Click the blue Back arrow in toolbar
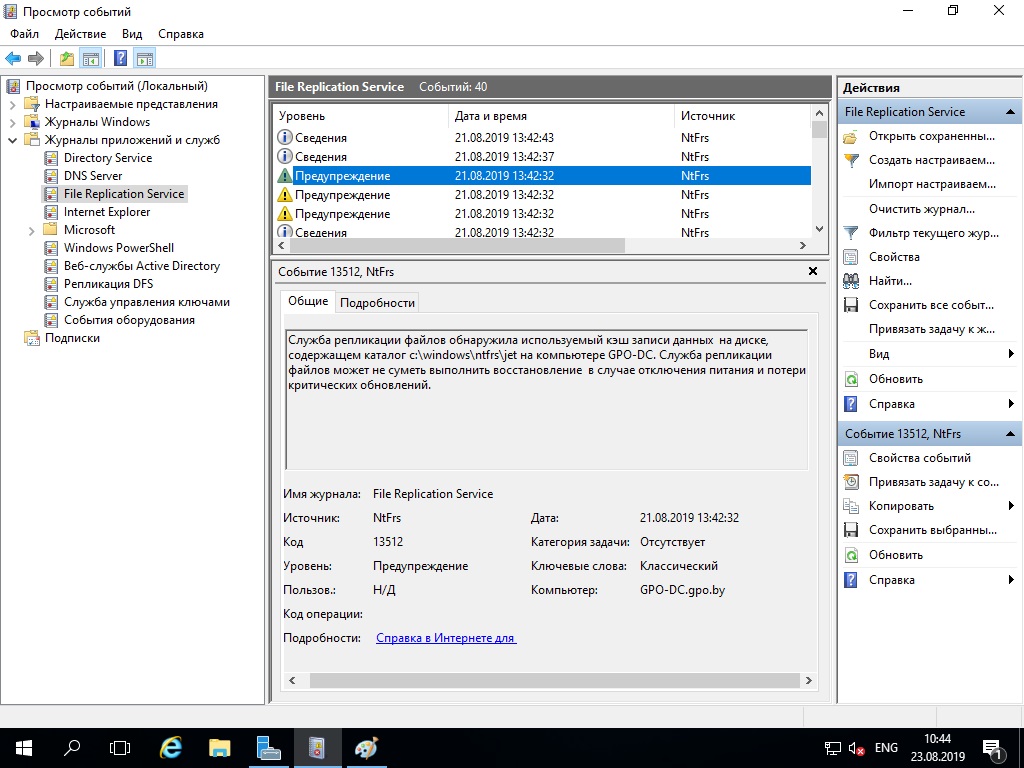1024x768 pixels. (12, 58)
